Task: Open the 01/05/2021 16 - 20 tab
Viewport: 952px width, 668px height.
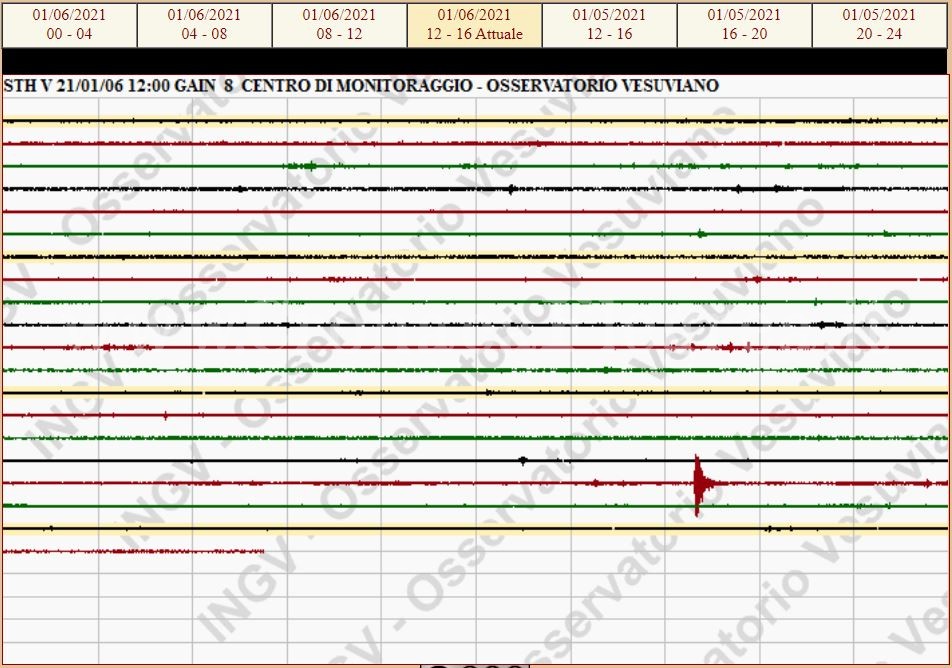Action: [744, 25]
